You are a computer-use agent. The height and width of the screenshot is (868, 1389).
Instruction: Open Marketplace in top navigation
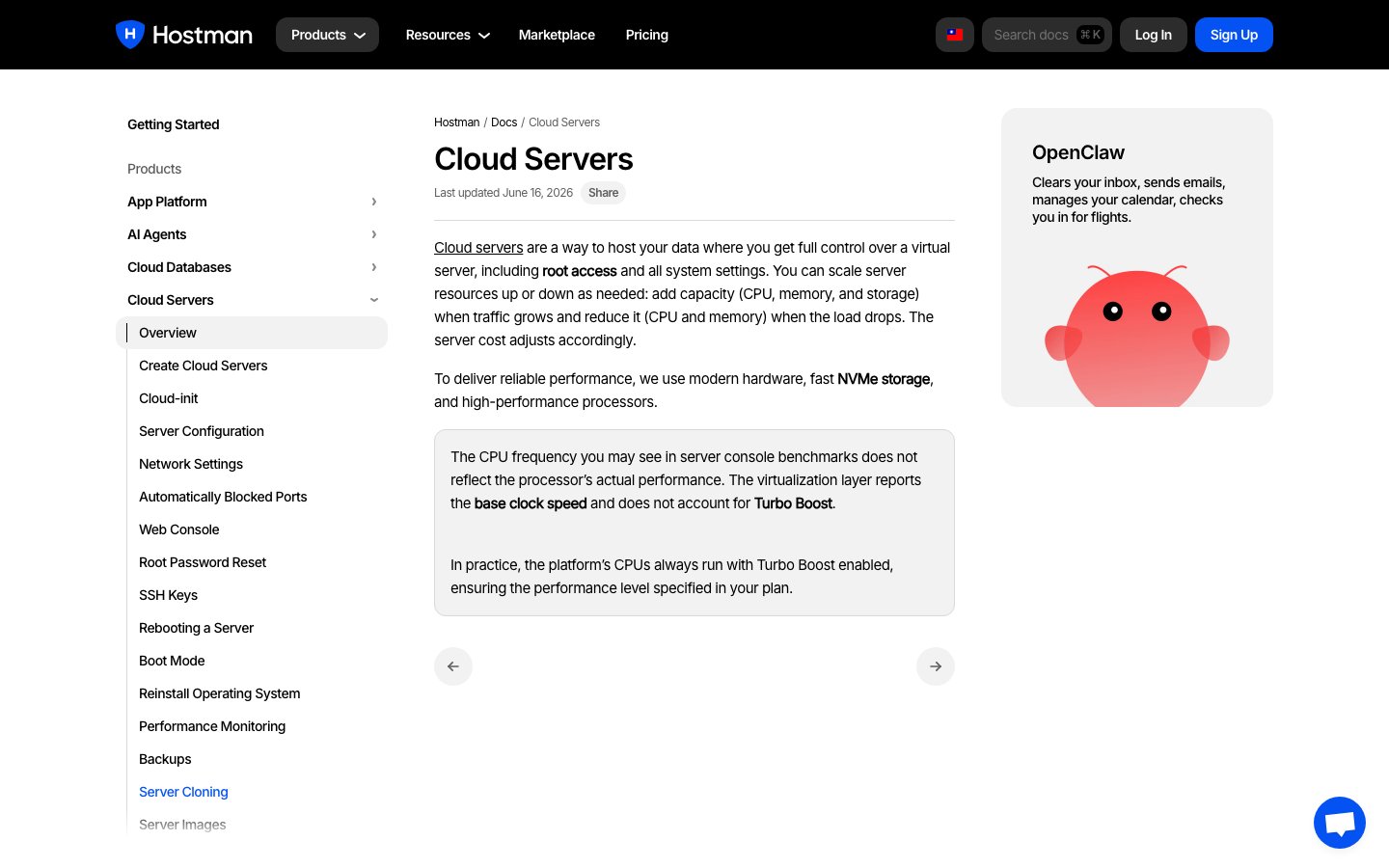coord(557,35)
